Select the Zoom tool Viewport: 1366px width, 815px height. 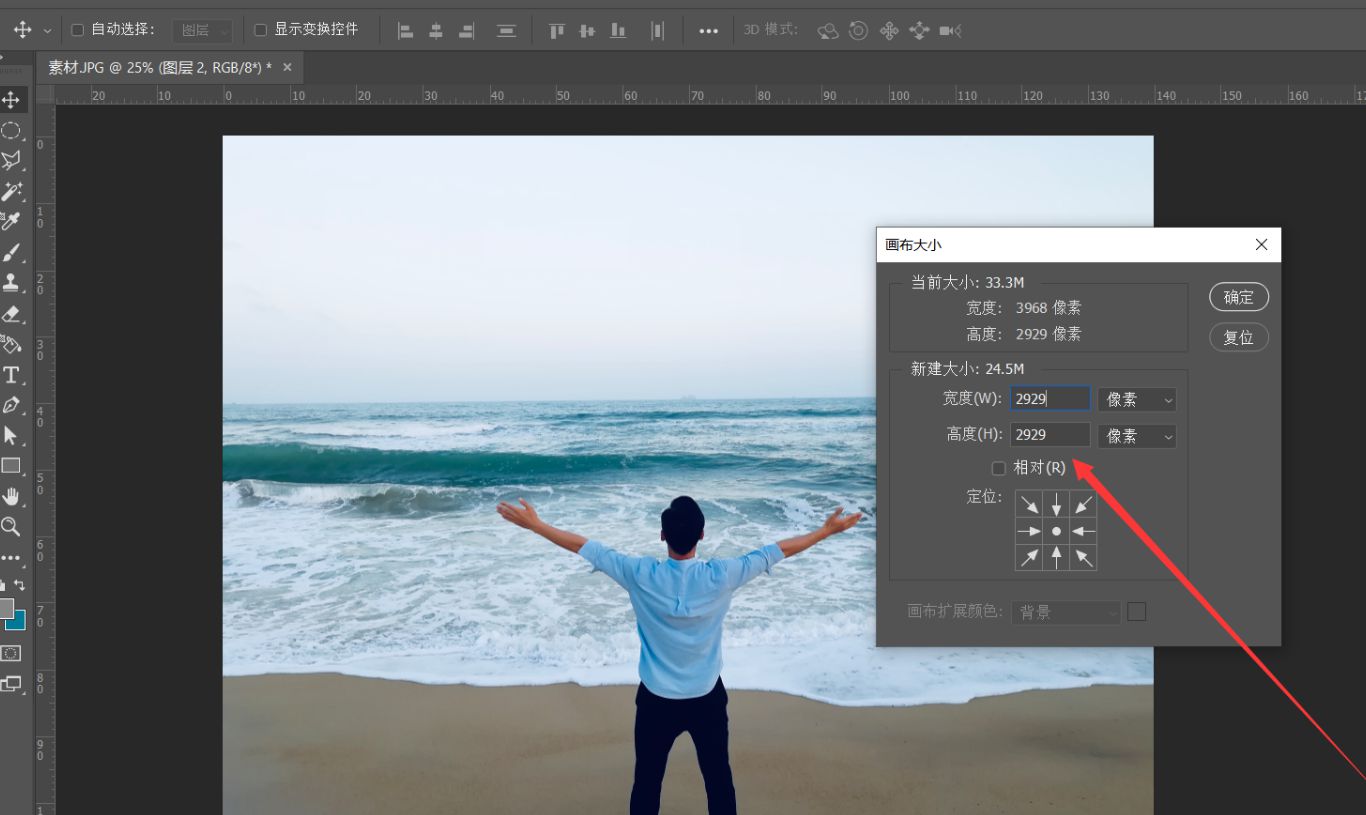pos(13,527)
